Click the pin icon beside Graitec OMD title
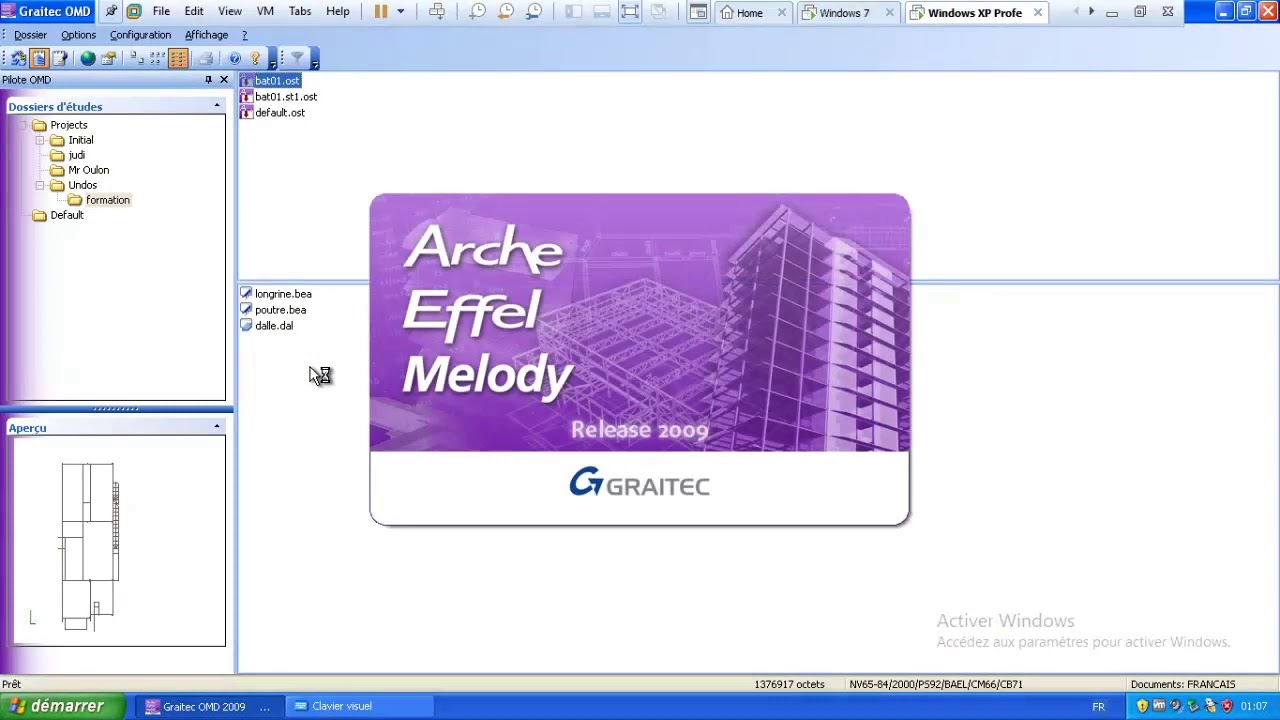 (x=111, y=12)
